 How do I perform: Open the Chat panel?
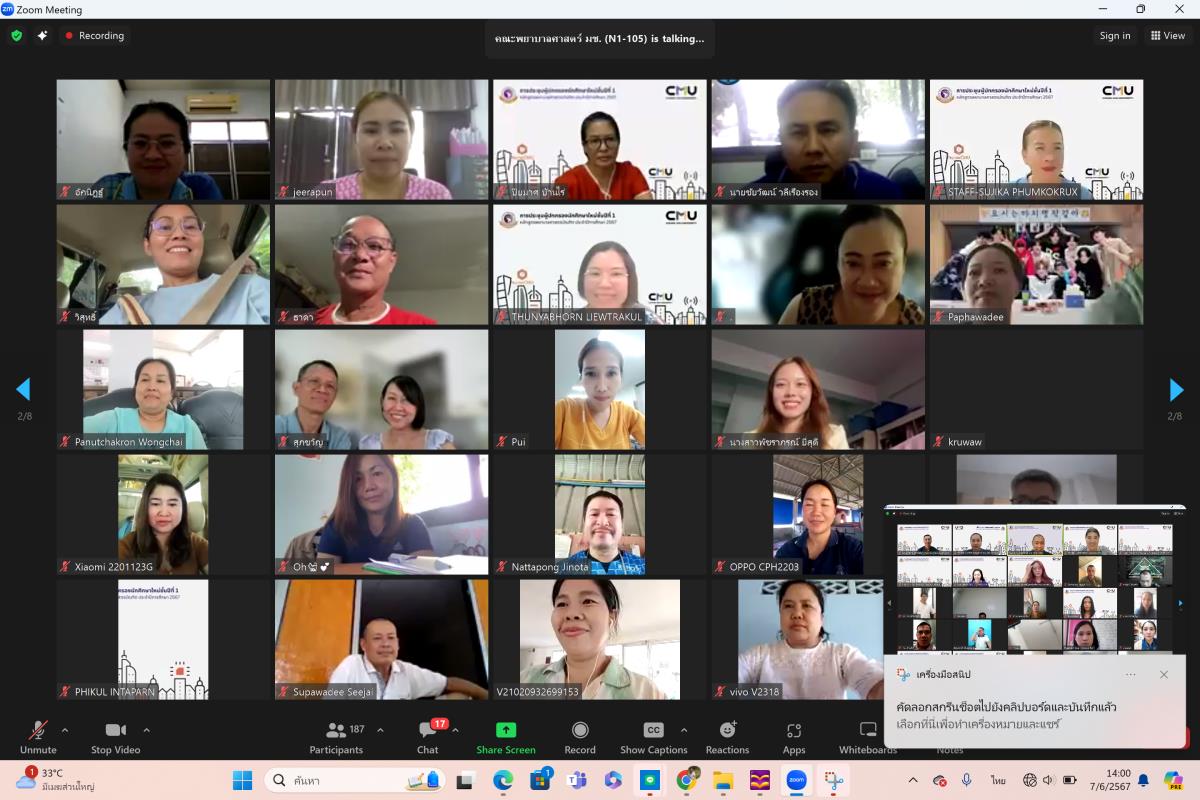428,737
